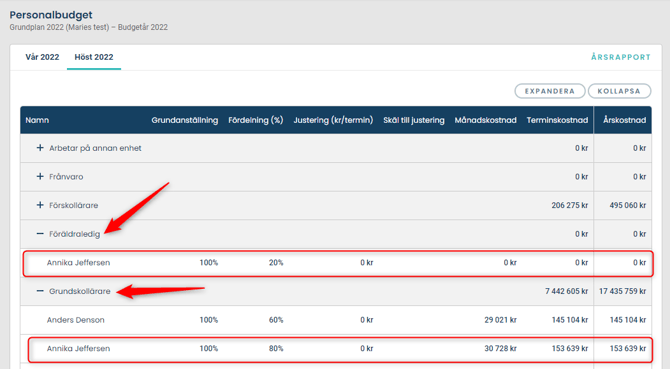The height and width of the screenshot is (369, 670).
Task: Collapse the Grundskollärare group
Action: (40, 291)
